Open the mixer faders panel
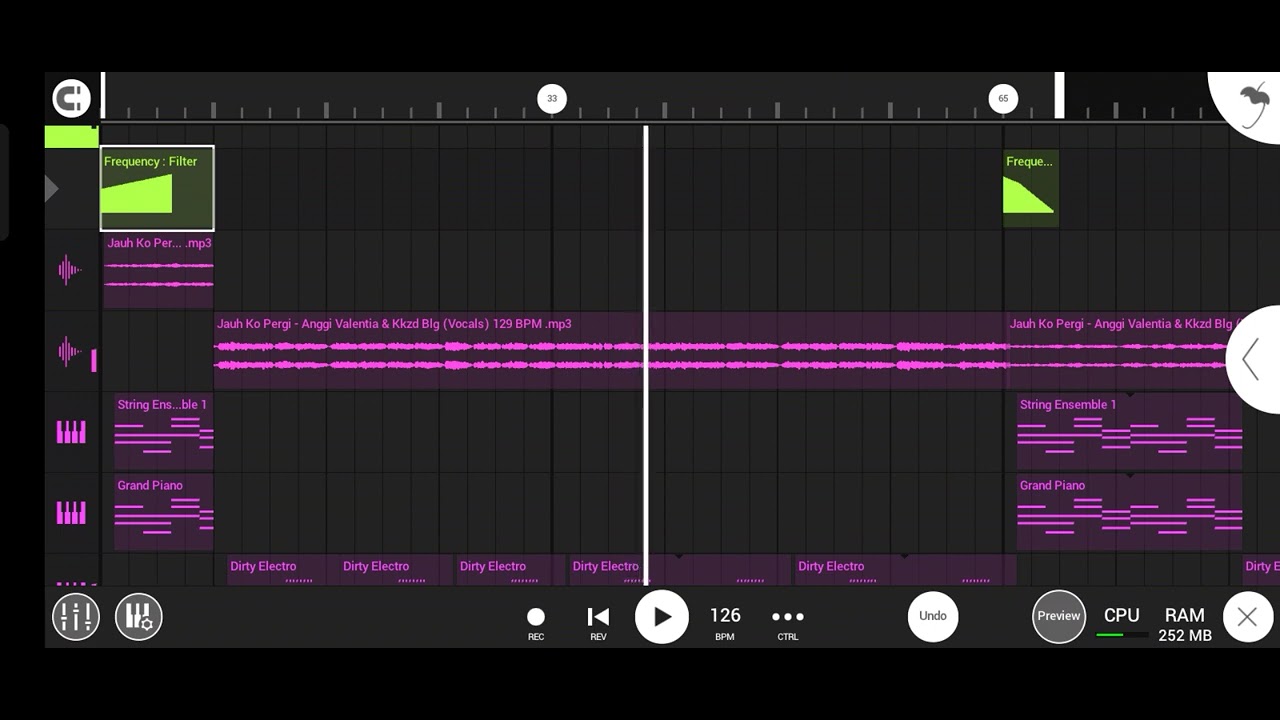Viewport: 1280px width, 720px height. coord(76,617)
